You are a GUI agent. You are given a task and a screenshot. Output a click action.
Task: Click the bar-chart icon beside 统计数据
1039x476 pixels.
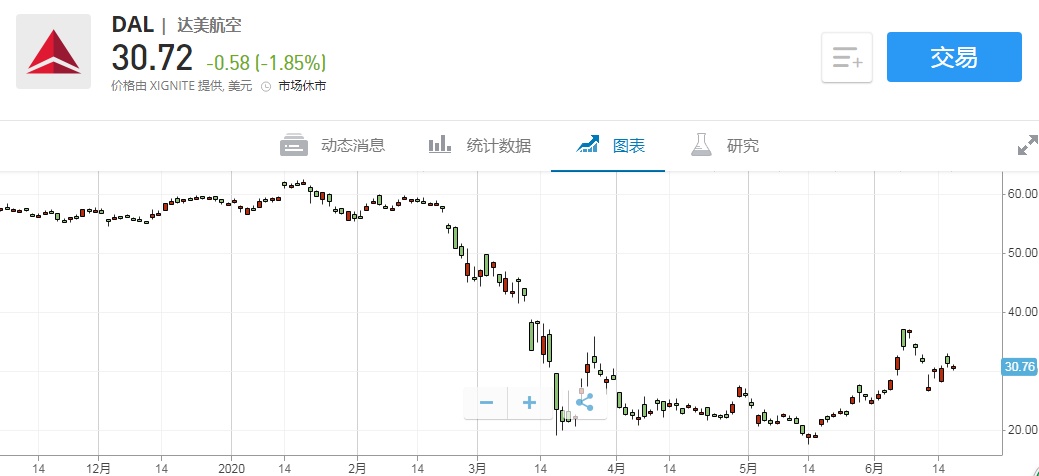pos(441,145)
